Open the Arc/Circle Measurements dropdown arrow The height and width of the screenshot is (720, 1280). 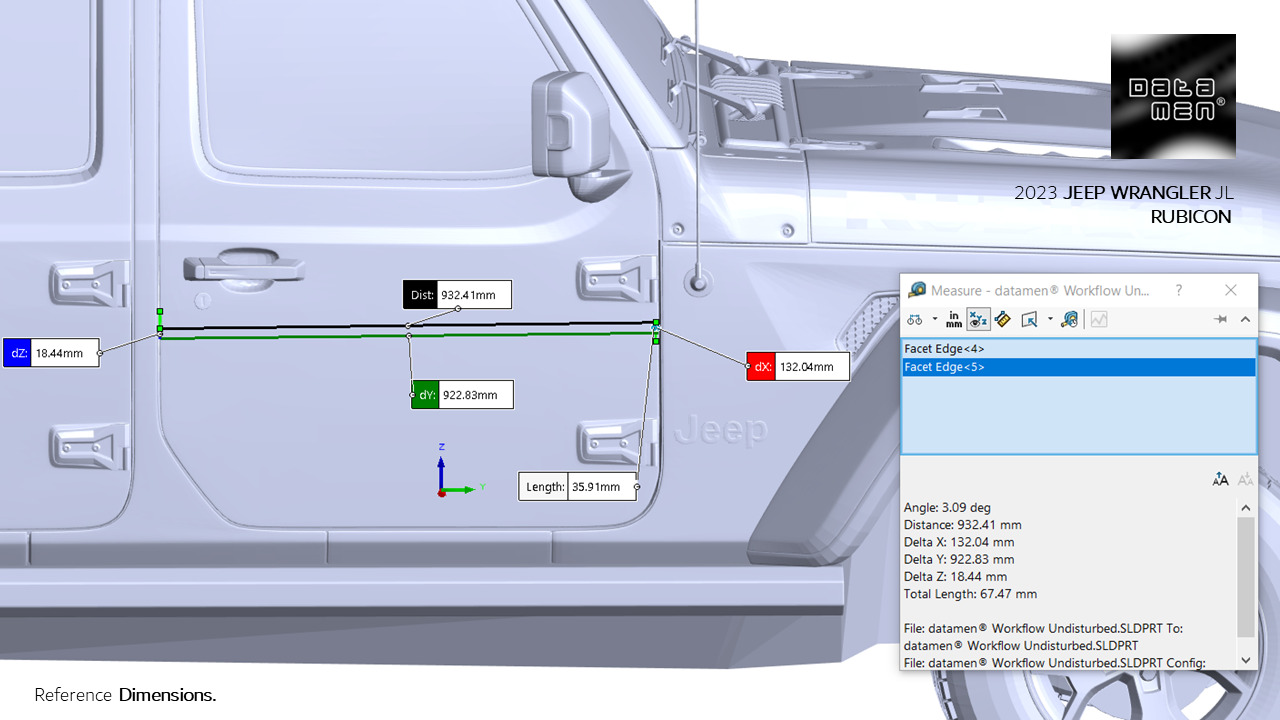[x=935, y=320]
